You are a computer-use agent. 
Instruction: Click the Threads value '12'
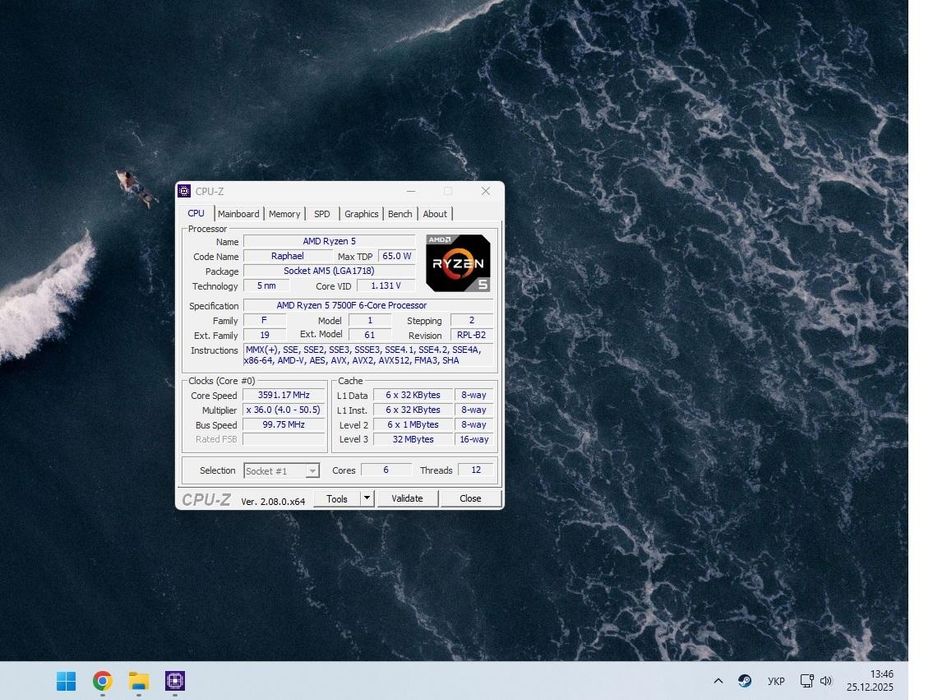point(476,470)
